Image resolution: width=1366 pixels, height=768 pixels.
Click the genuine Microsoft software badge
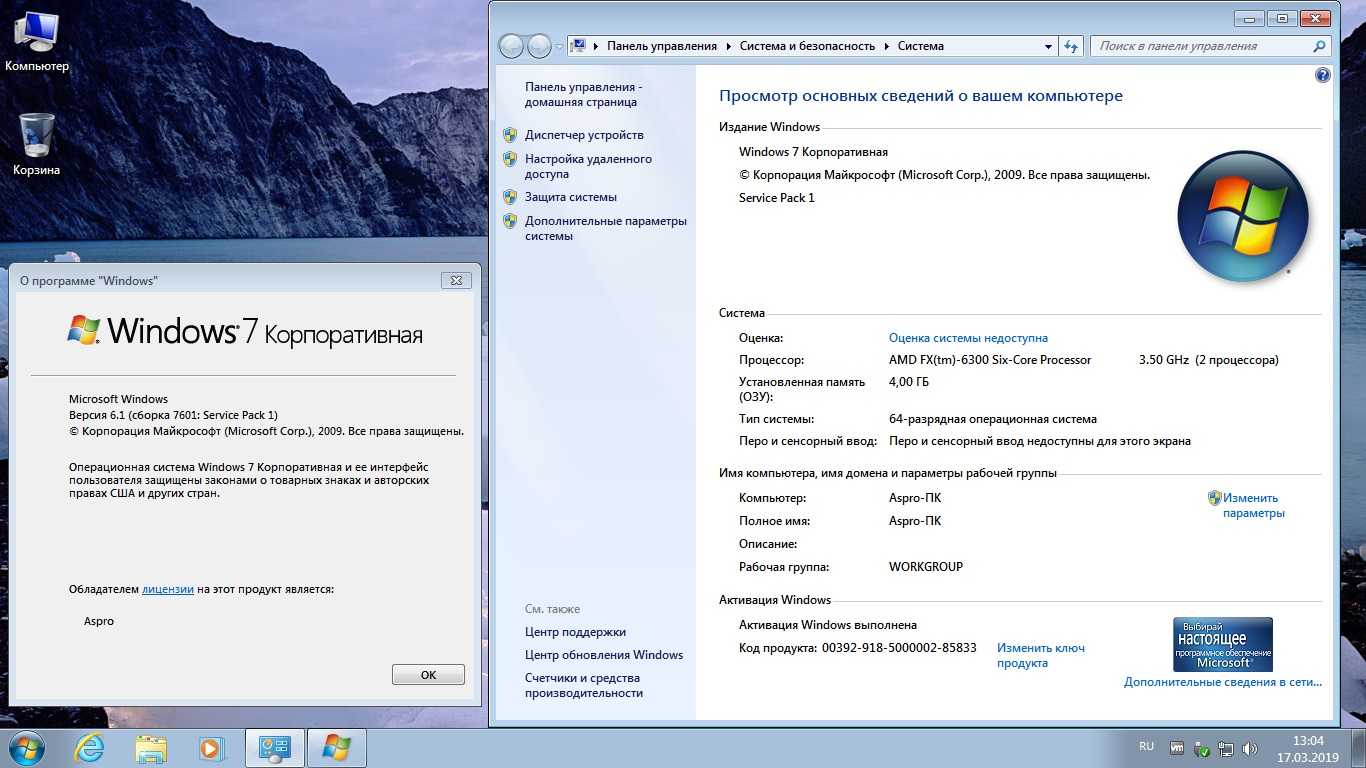pyautogui.click(x=1223, y=644)
